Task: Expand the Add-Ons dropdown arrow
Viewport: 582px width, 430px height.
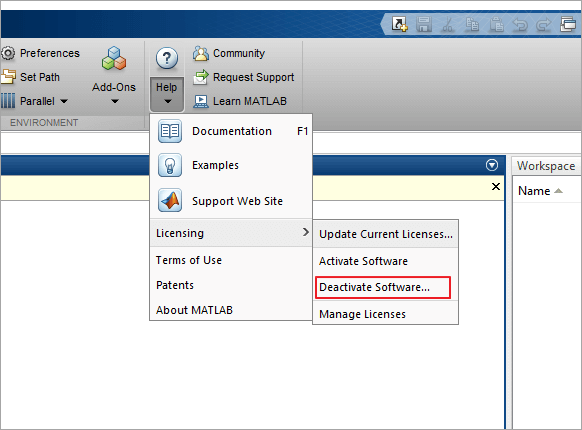Action: (x=115, y=101)
